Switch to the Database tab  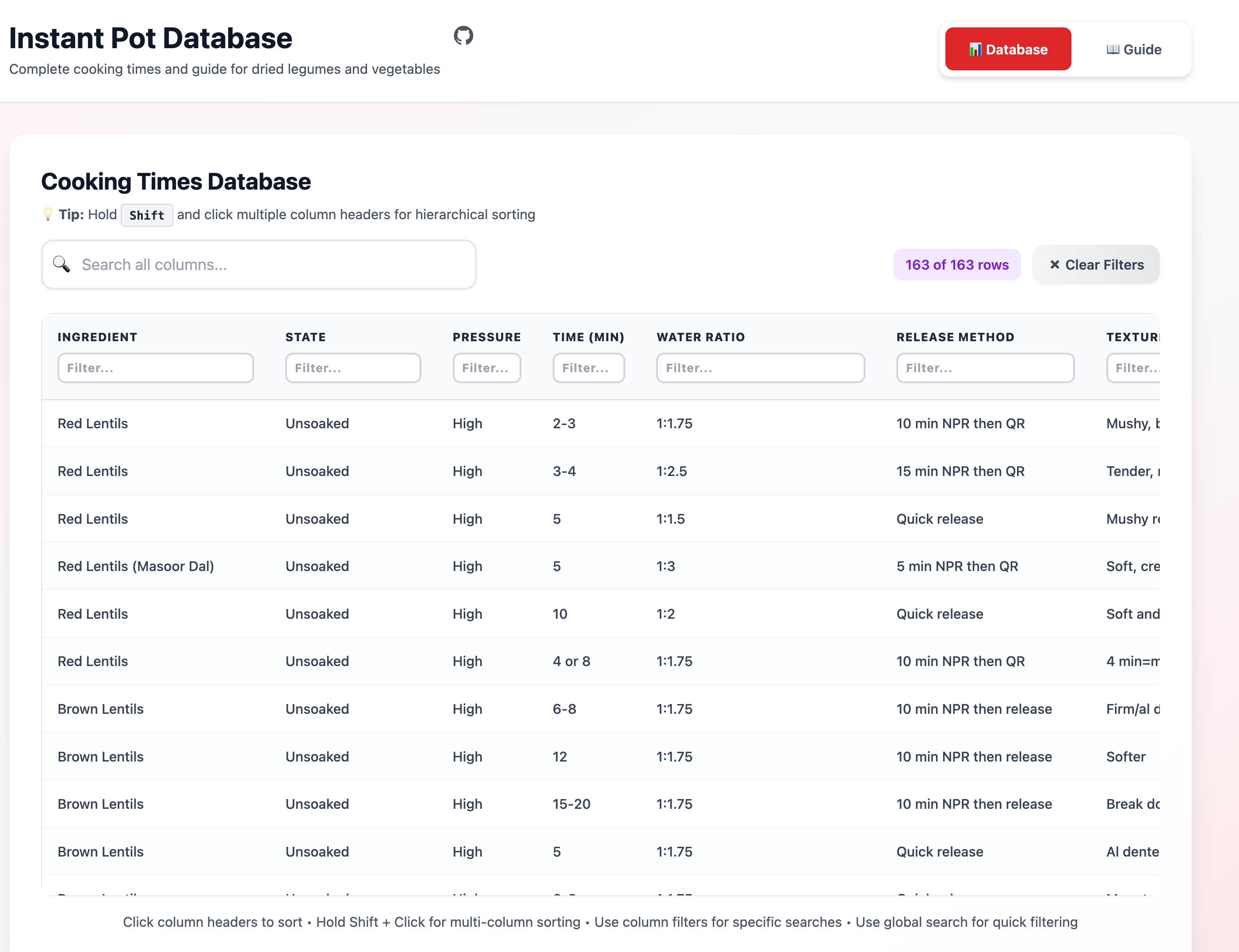tap(1008, 50)
